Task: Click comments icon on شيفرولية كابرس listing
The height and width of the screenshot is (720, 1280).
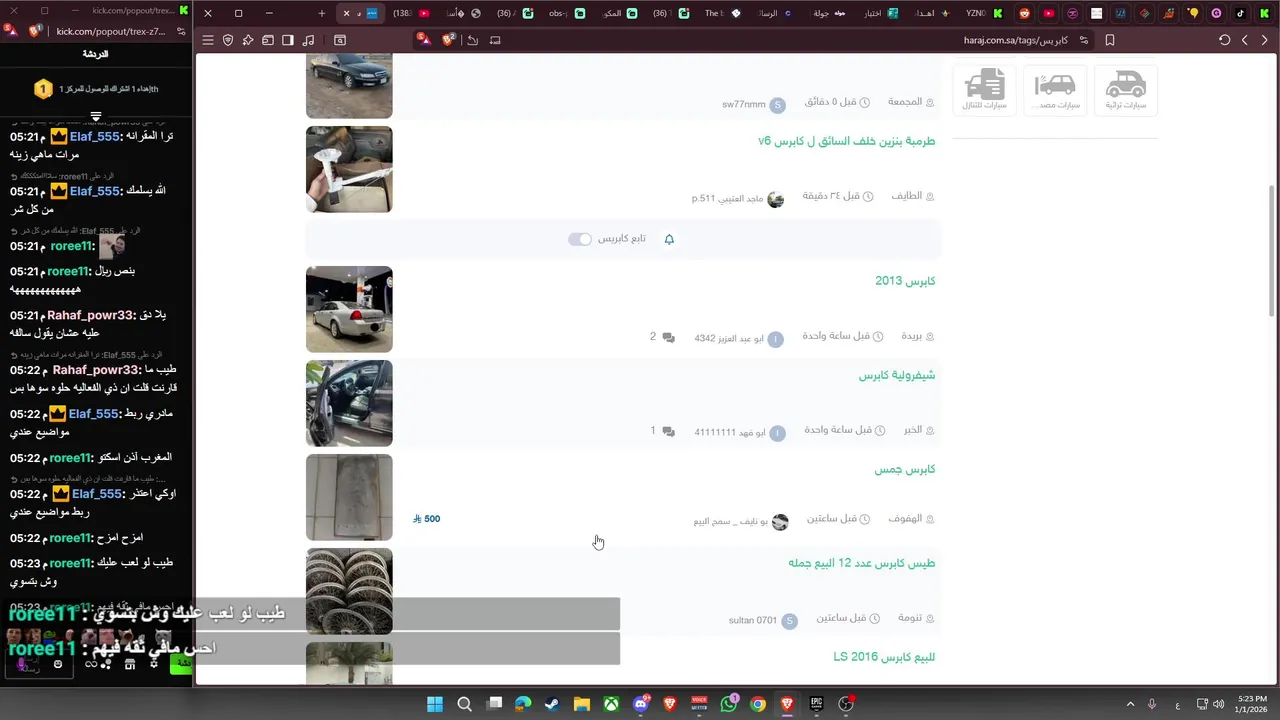Action: point(669,431)
